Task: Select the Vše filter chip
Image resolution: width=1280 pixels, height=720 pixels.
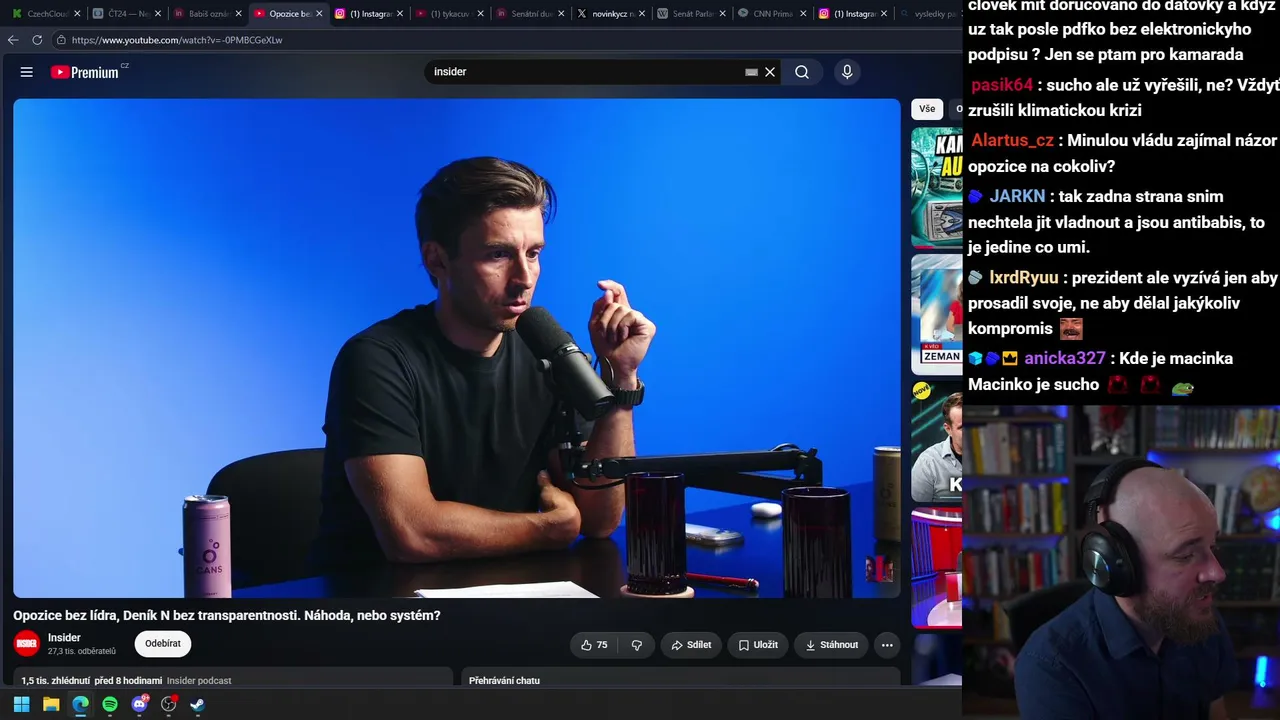Action: [x=927, y=109]
